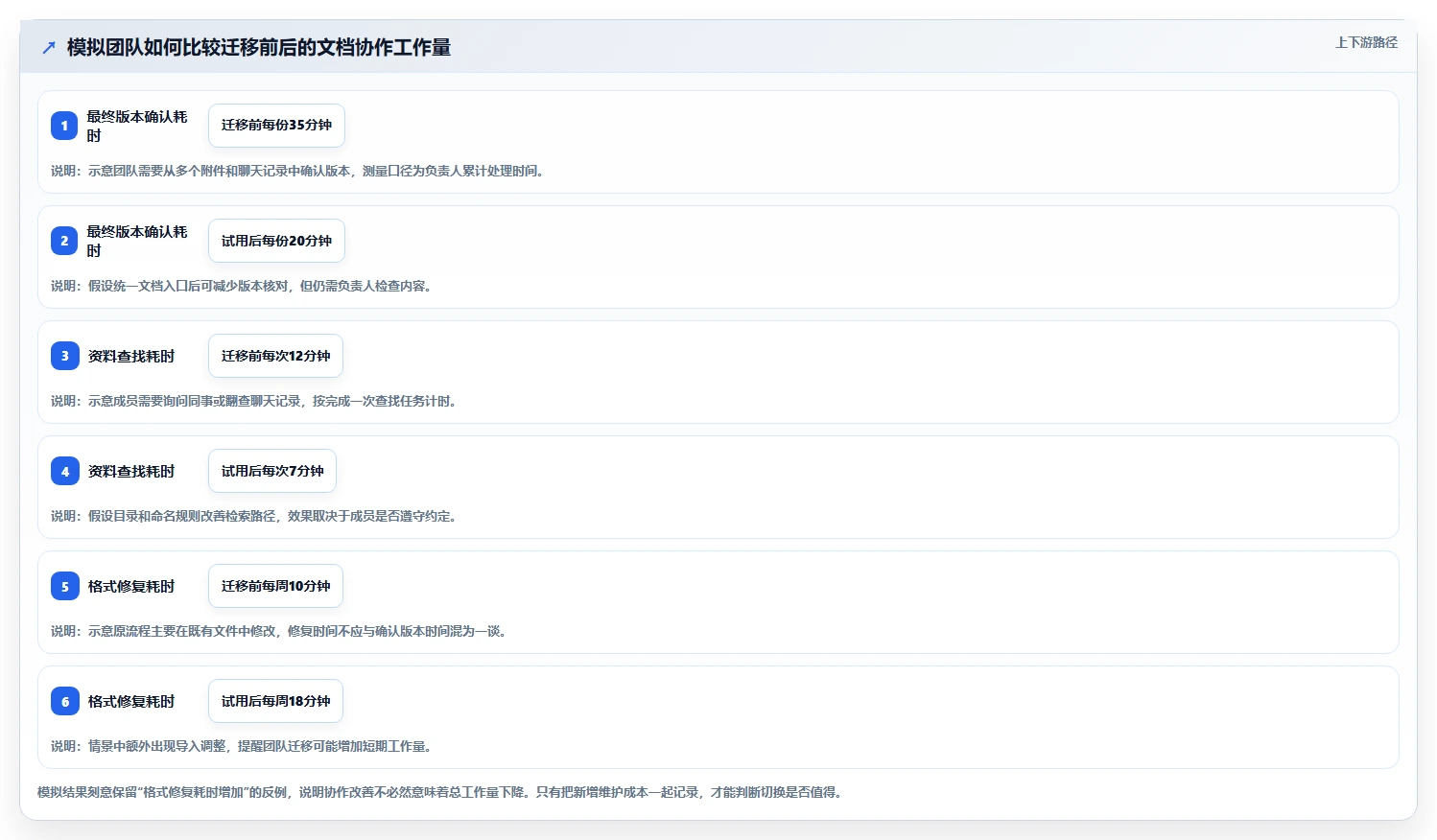Click the note starting 示意成员需要询问同事
Screen dimensions: 1437x840
[x=255, y=401]
